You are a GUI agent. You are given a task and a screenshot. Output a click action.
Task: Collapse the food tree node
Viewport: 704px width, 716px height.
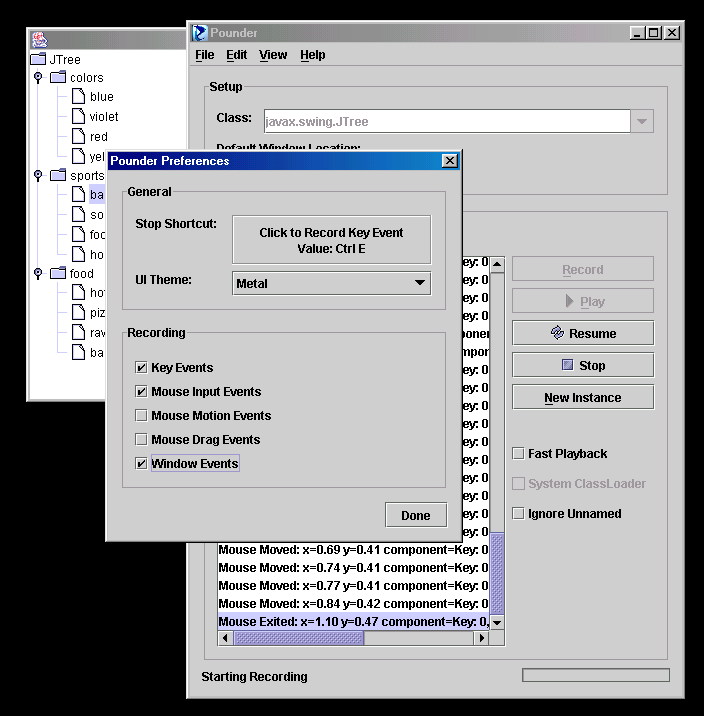(38, 273)
